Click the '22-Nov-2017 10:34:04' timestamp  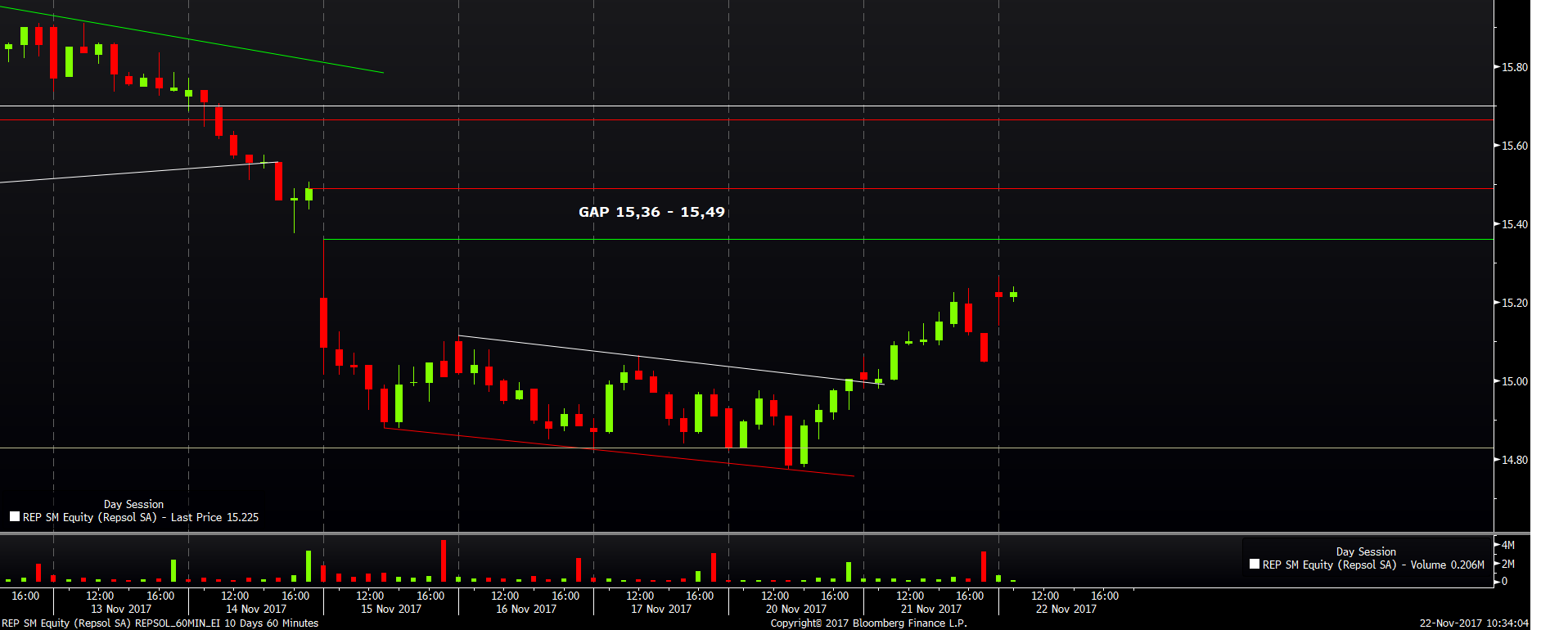click(x=1474, y=623)
